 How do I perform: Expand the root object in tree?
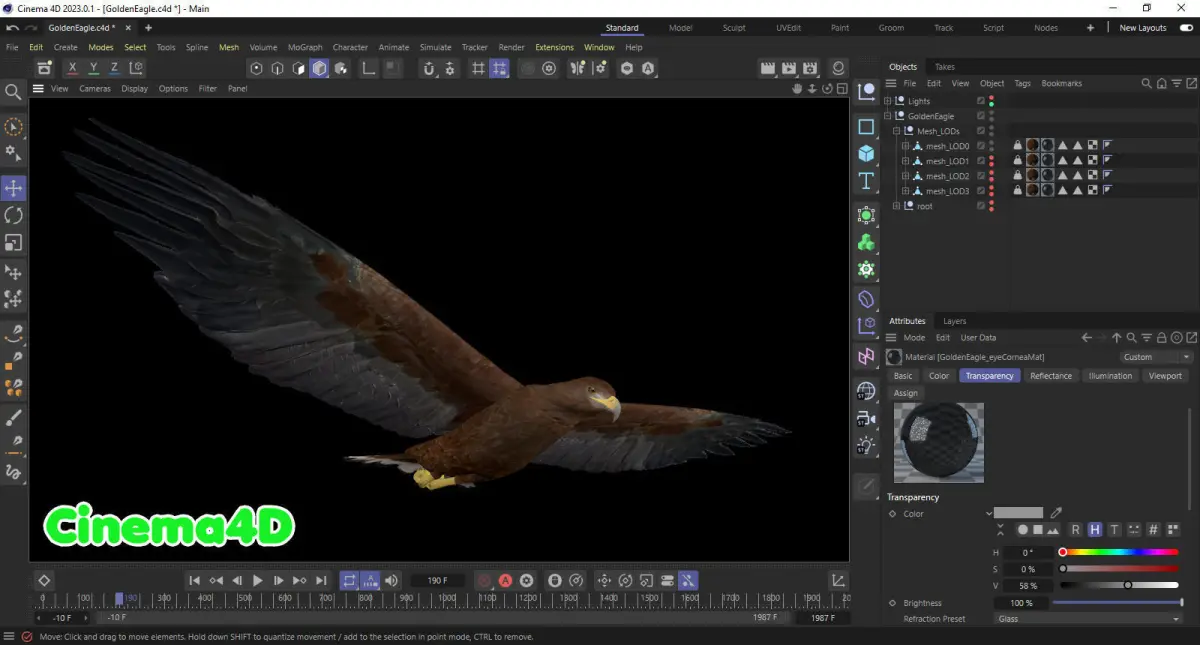pos(897,206)
